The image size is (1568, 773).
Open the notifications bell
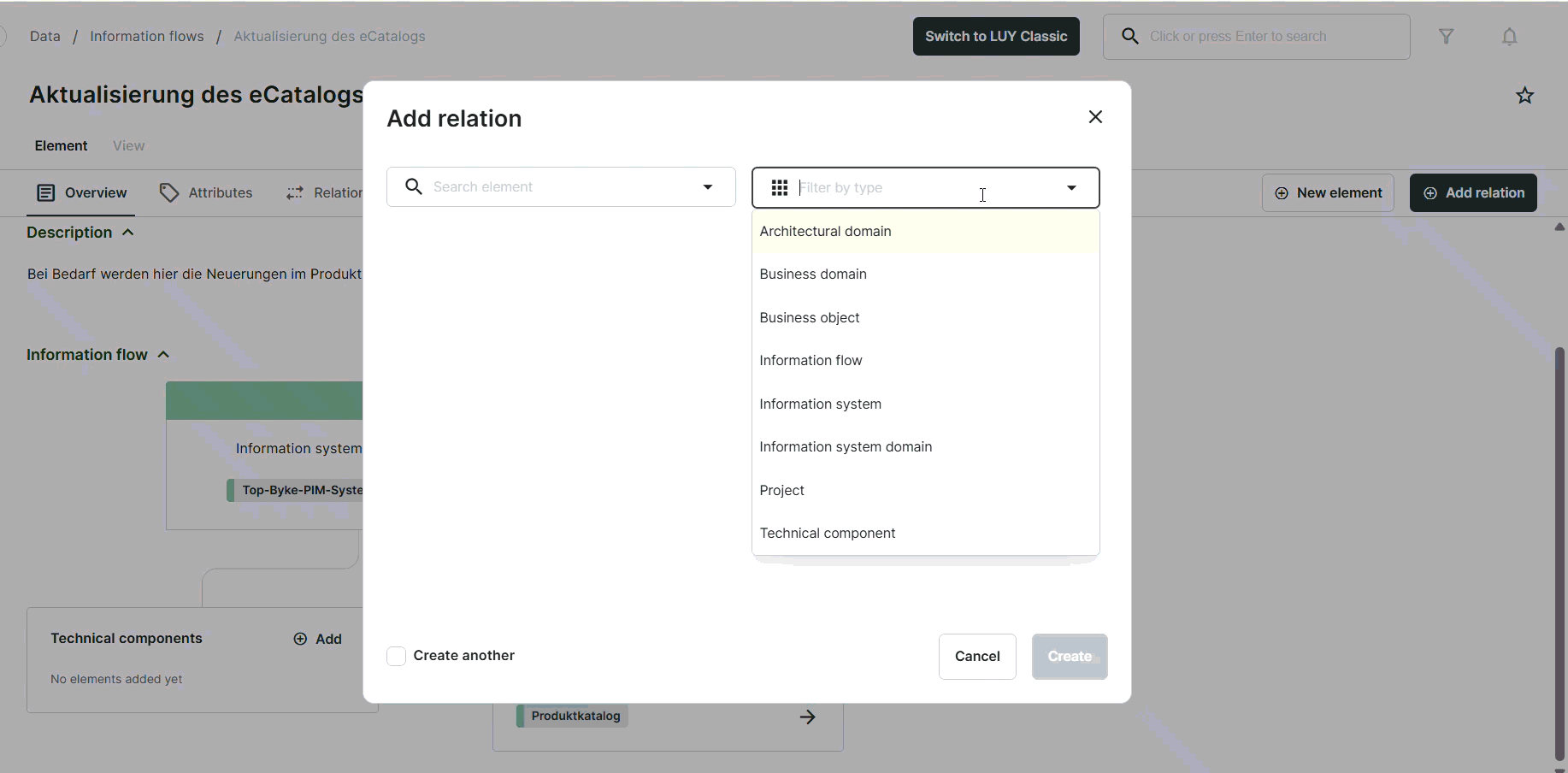[1509, 37]
